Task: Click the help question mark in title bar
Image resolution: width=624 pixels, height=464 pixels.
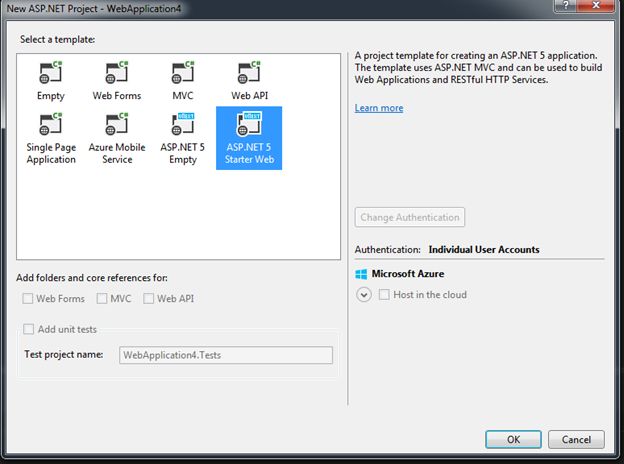Action: [x=565, y=6]
